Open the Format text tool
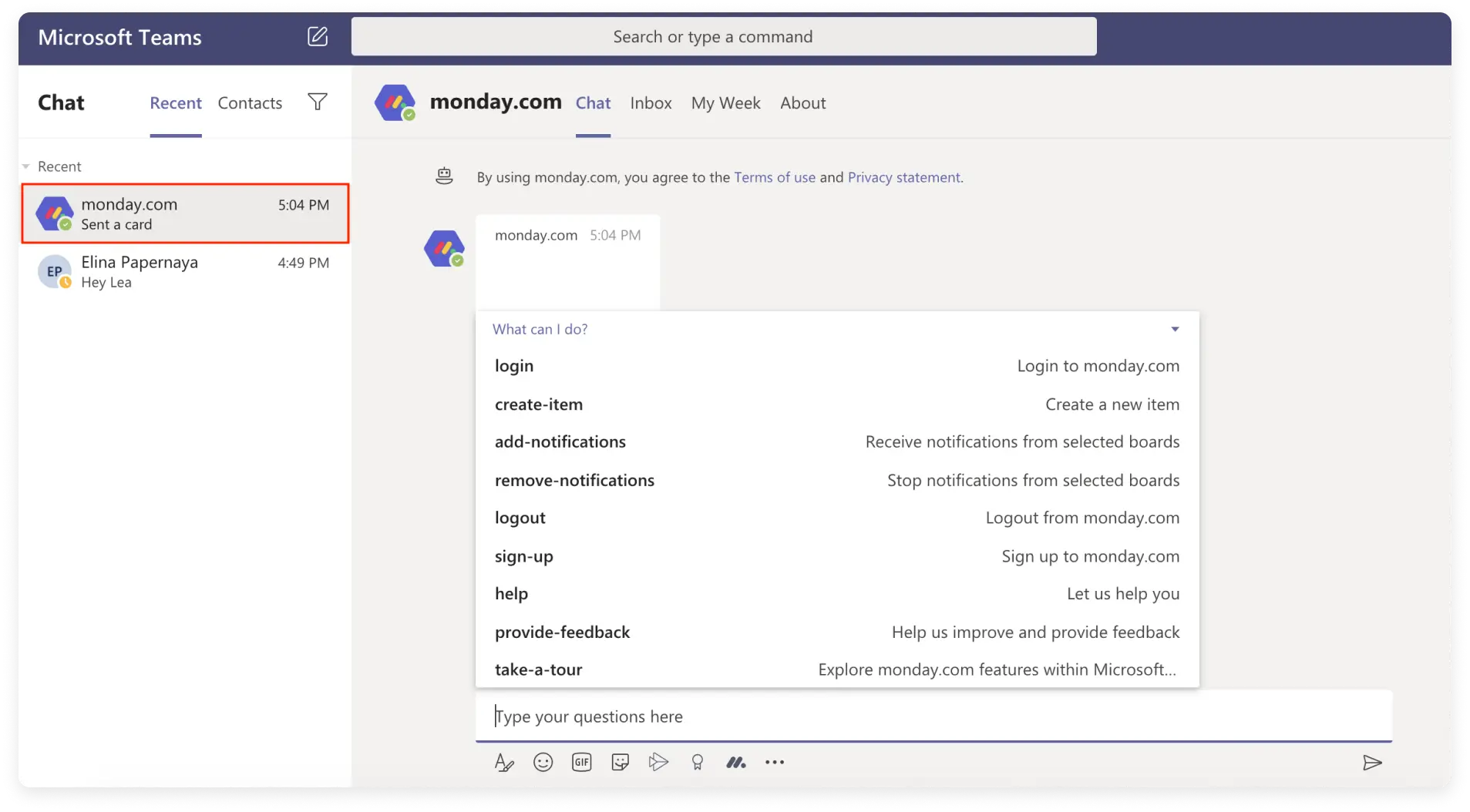1470x812 pixels. pos(504,763)
